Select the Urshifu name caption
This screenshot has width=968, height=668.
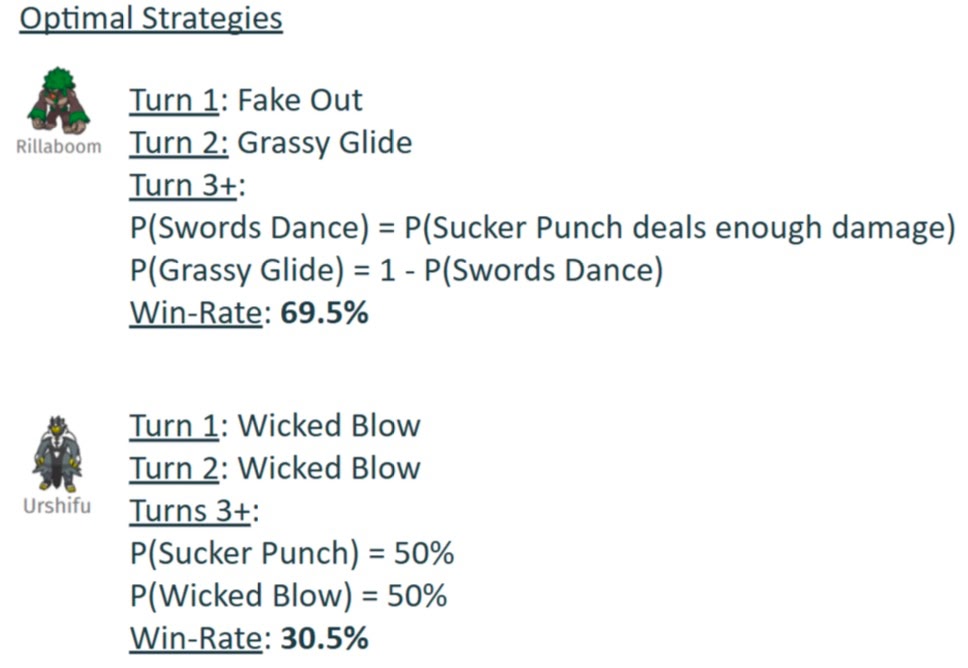point(57,506)
